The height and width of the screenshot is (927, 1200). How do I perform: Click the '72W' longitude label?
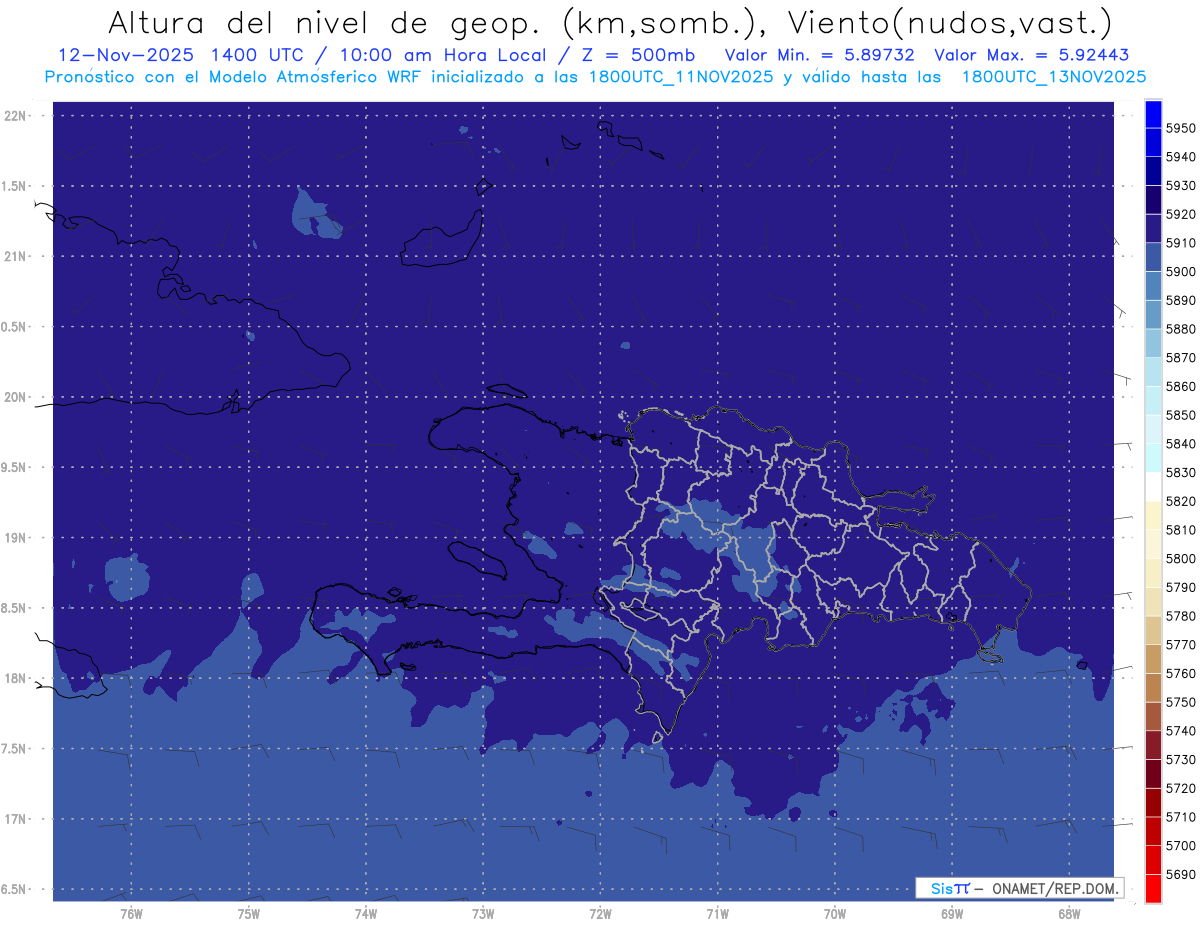point(600,914)
